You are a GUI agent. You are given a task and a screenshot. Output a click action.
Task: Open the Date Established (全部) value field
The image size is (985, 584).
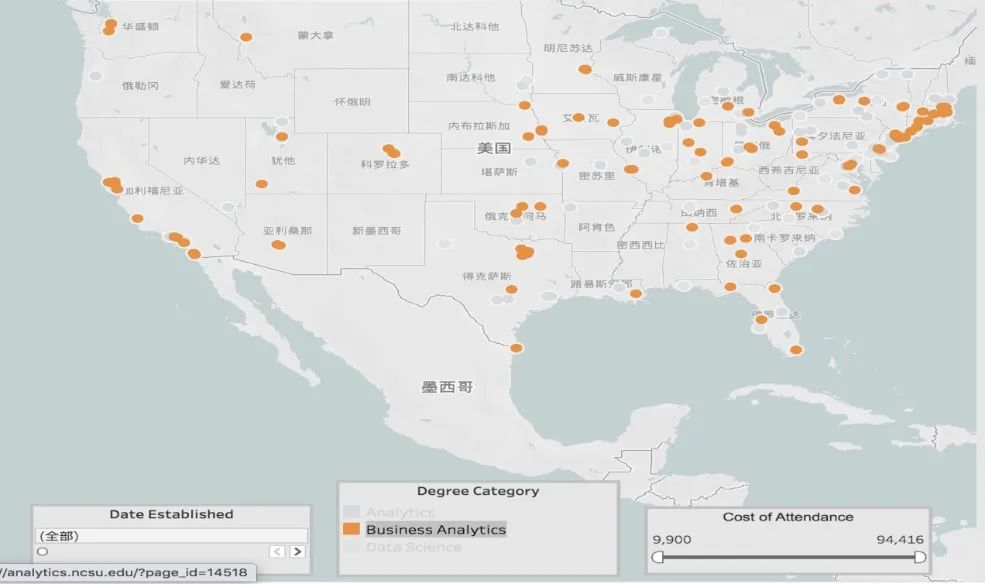[x=170, y=535]
